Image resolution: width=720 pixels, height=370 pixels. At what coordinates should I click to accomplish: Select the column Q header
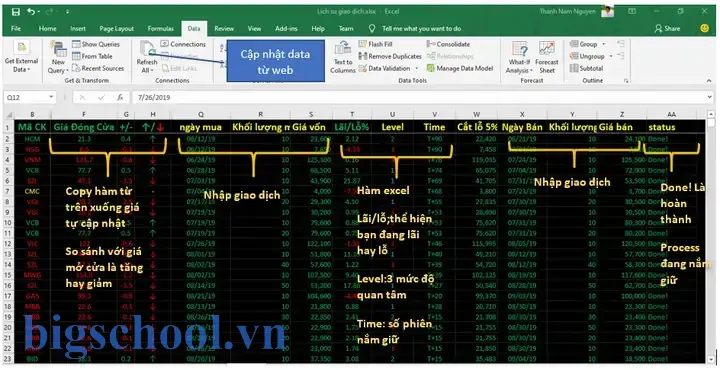click(x=201, y=114)
